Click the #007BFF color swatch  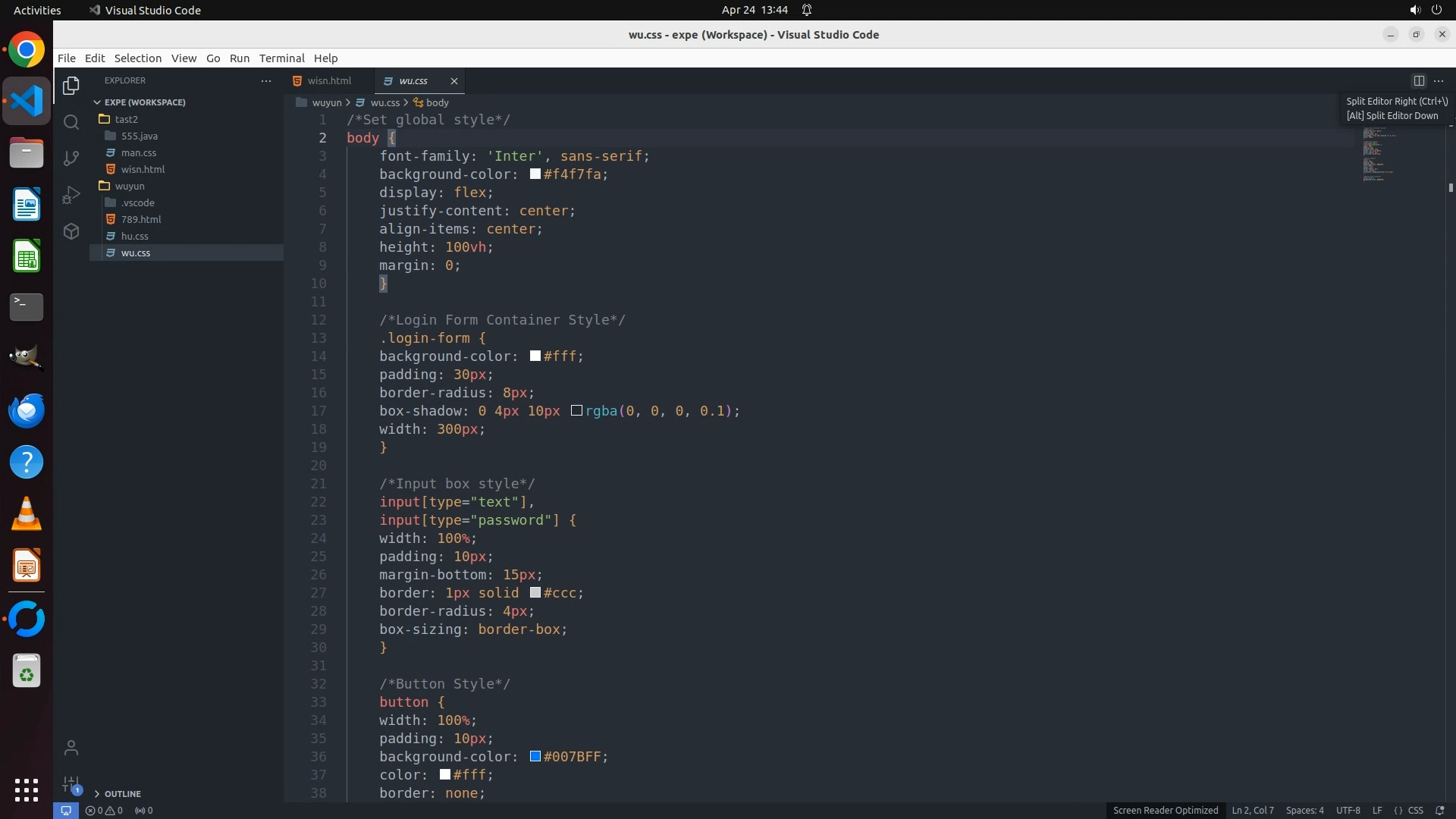point(535,756)
